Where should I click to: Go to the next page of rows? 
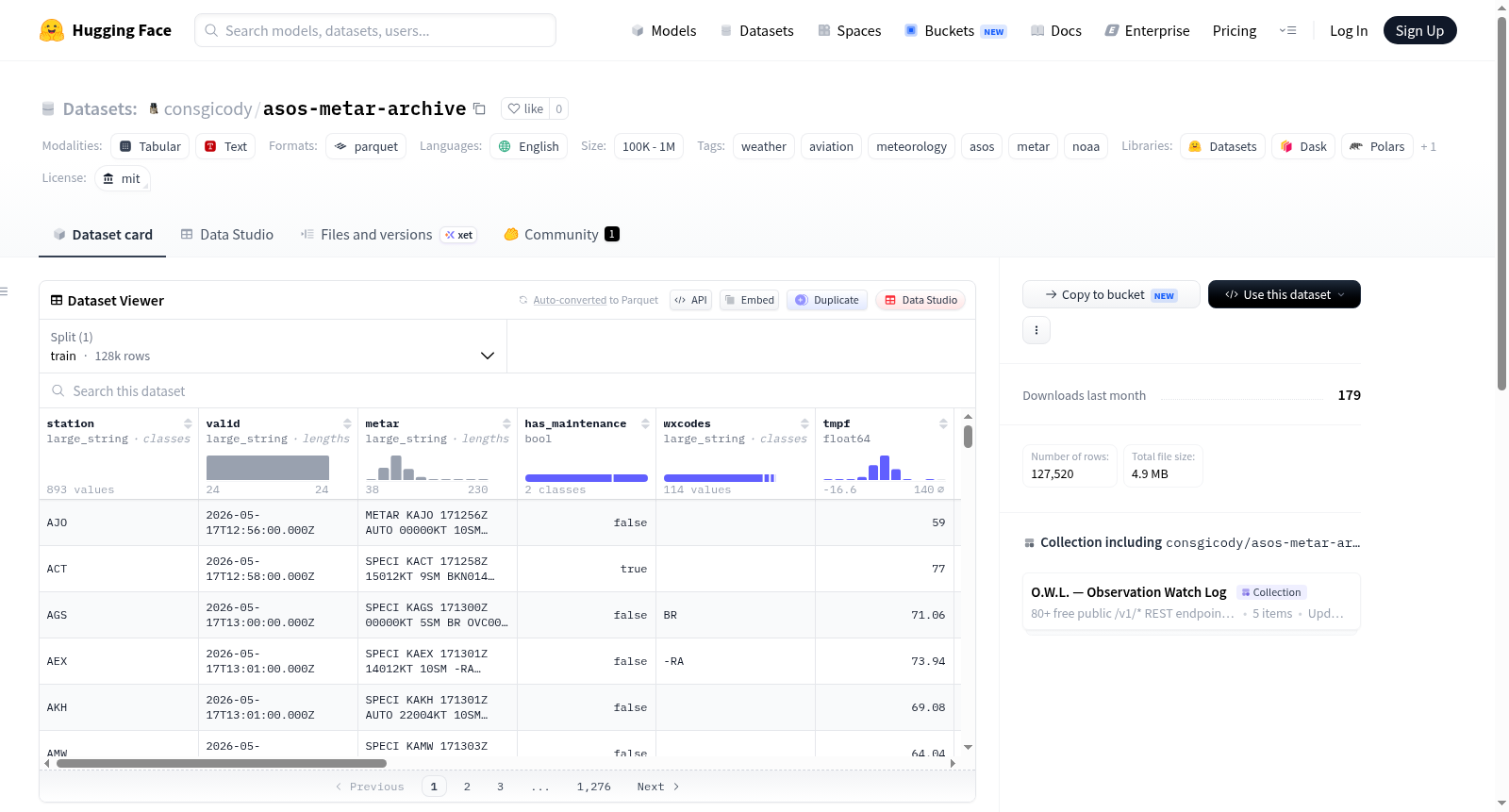coord(658,787)
